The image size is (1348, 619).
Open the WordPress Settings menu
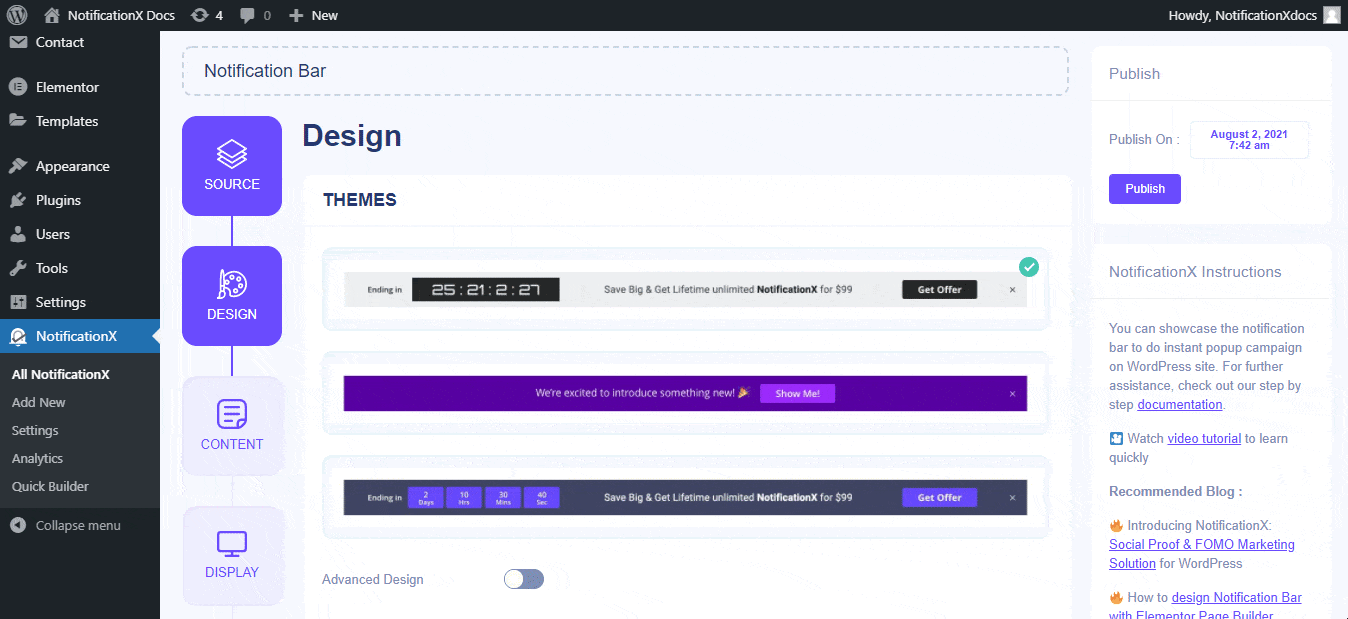(80, 302)
